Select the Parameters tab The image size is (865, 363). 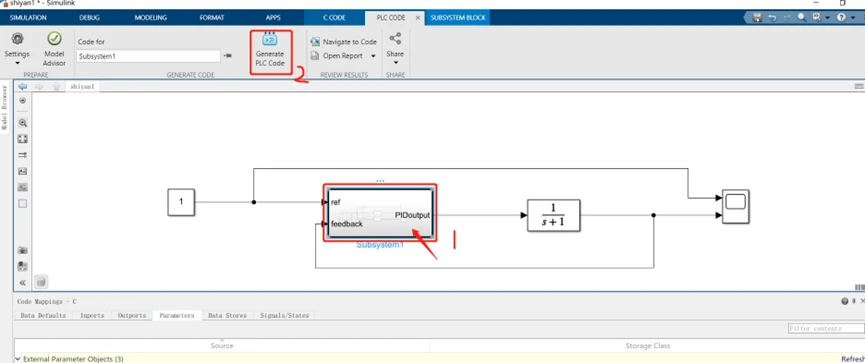[177, 316]
